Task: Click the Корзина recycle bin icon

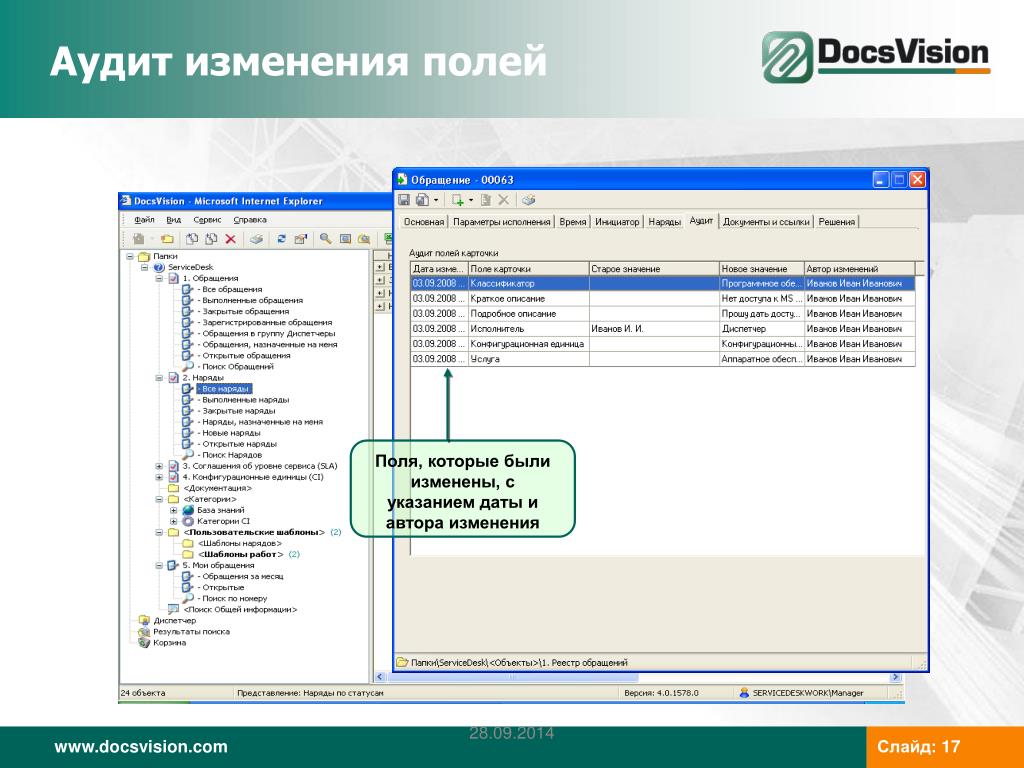Action: pos(144,643)
